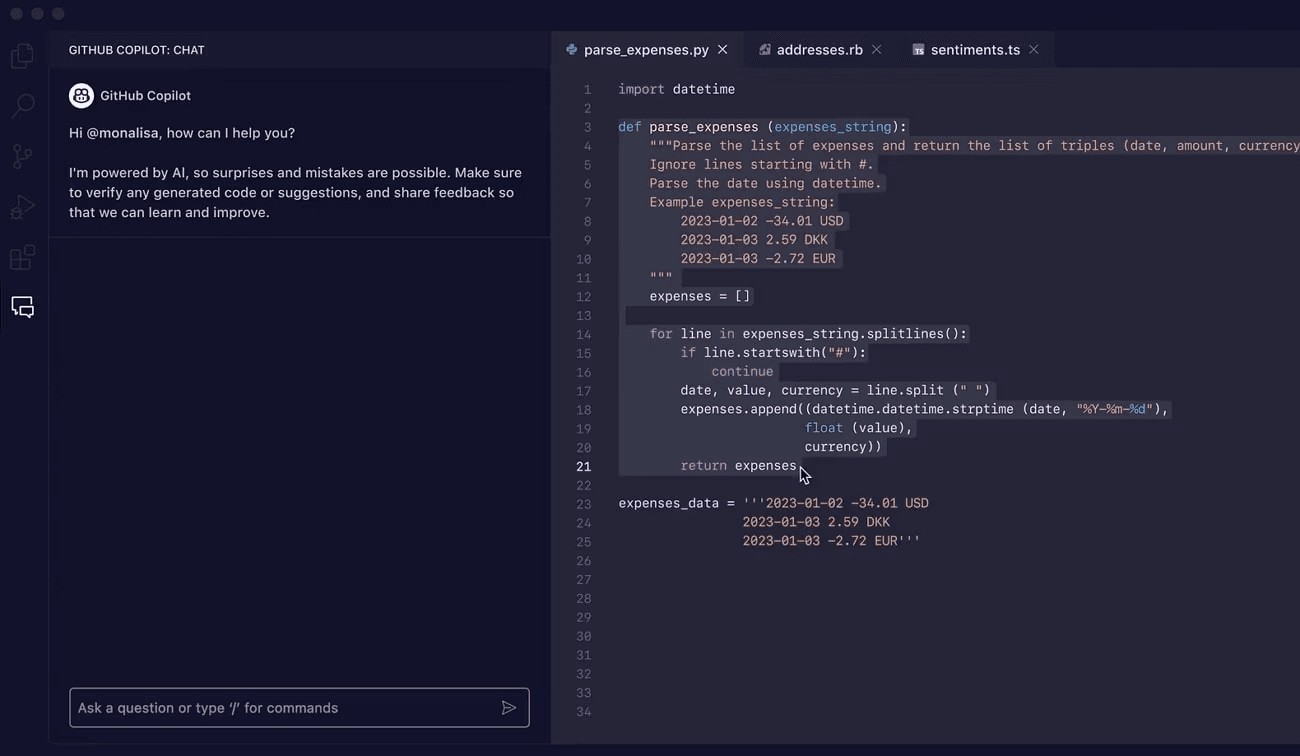Click the red macOS close window button

[16, 14]
